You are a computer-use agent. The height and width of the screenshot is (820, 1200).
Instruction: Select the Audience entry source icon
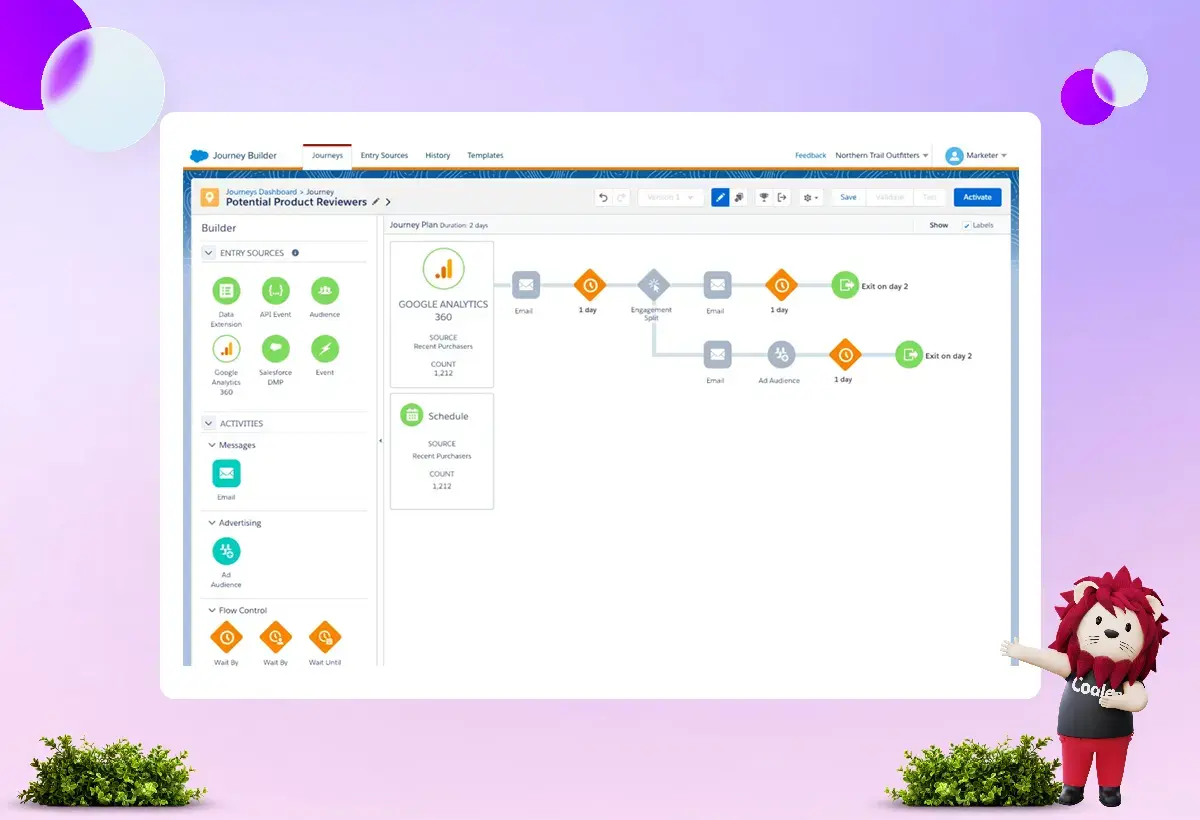(325, 291)
